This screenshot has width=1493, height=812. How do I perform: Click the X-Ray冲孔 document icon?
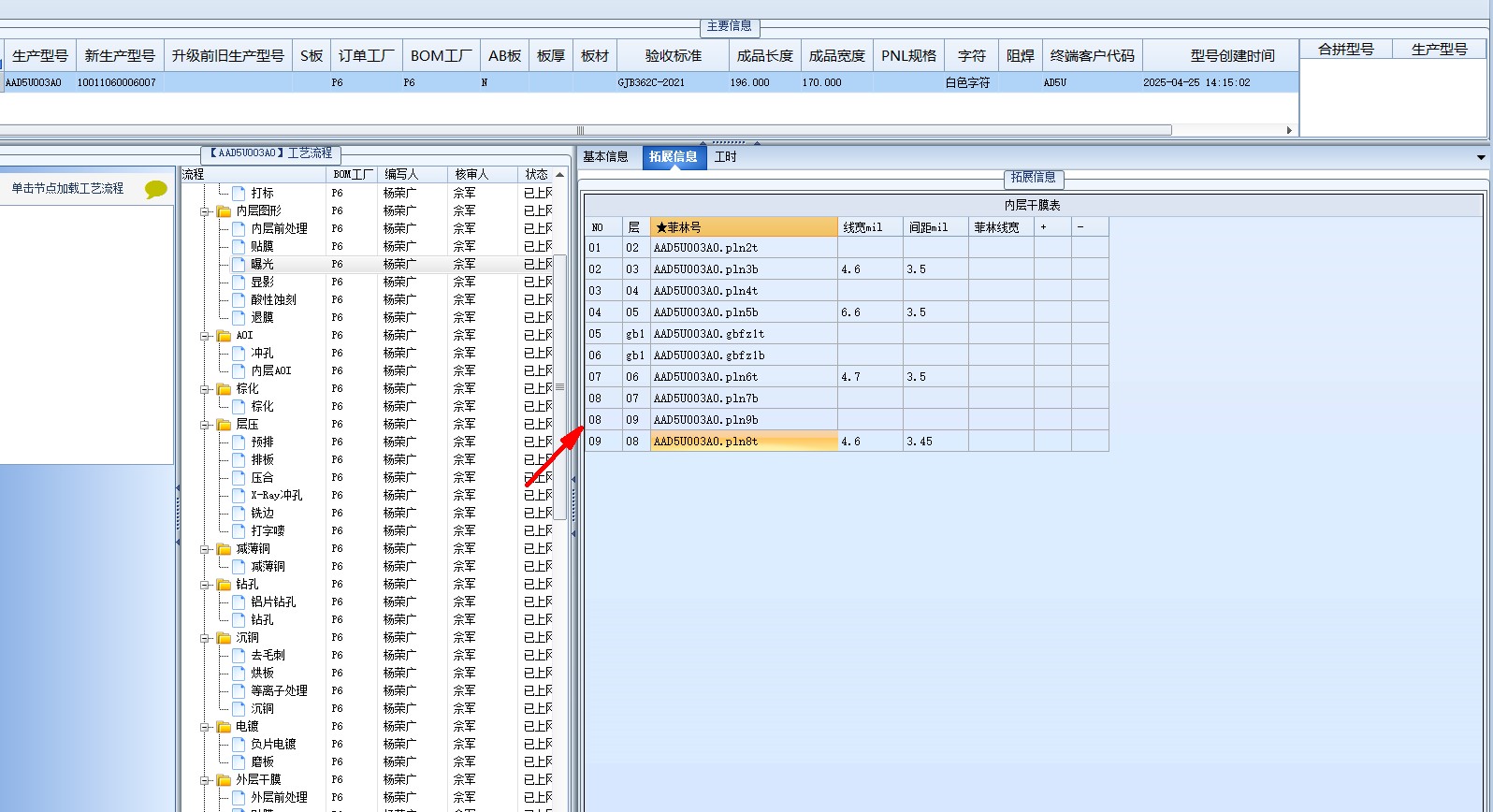coord(239,496)
